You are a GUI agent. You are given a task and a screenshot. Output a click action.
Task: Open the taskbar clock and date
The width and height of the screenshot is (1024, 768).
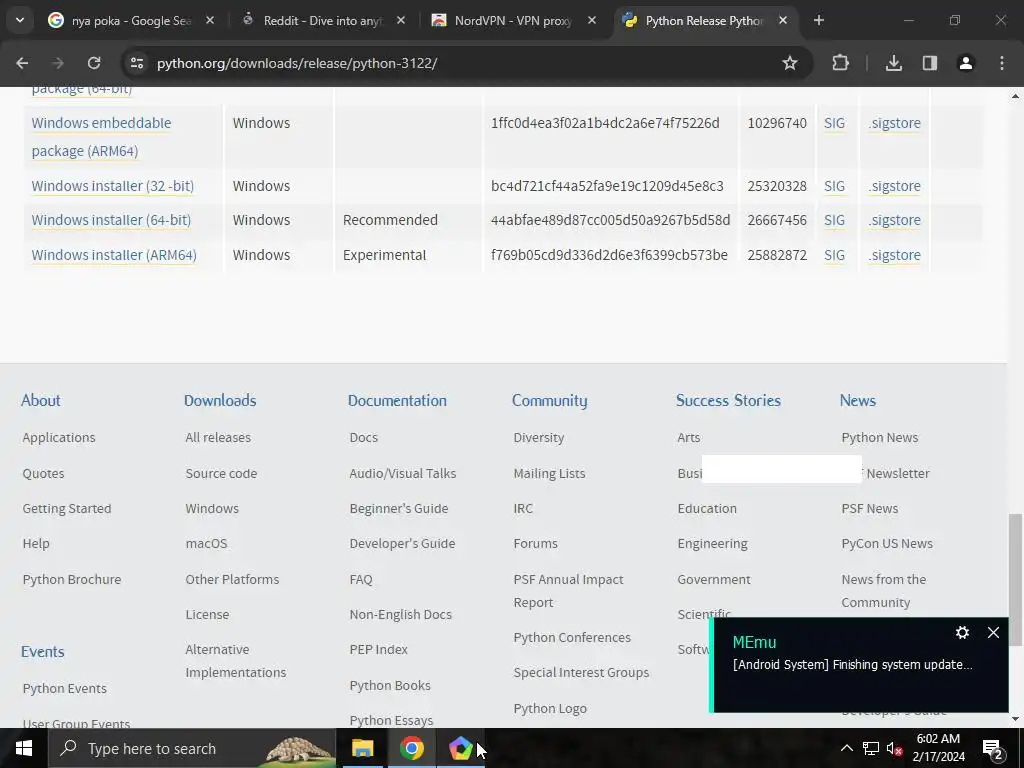click(x=938, y=748)
